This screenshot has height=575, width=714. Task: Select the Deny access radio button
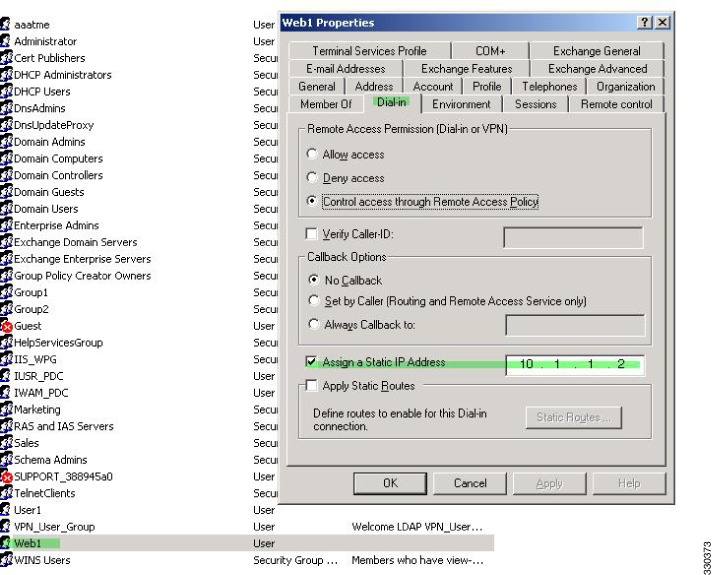(x=312, y=177)
